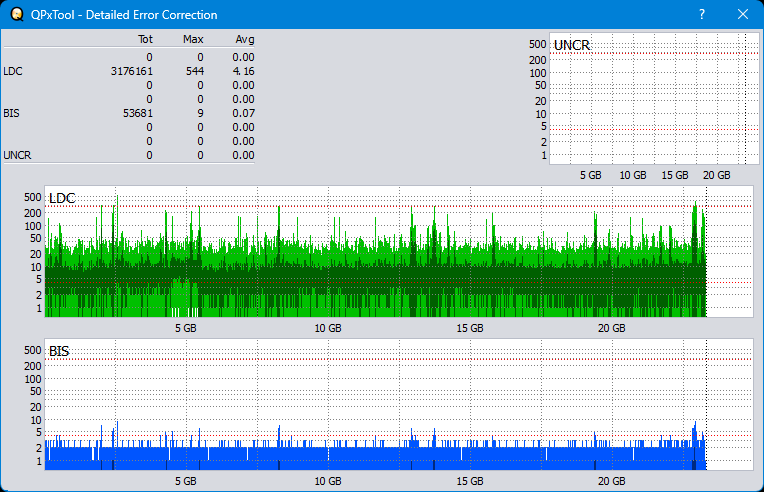Viewport: 764px width, 492px height.
Task: Click the 15 GB label under UNCR graph
Action: 675,175
